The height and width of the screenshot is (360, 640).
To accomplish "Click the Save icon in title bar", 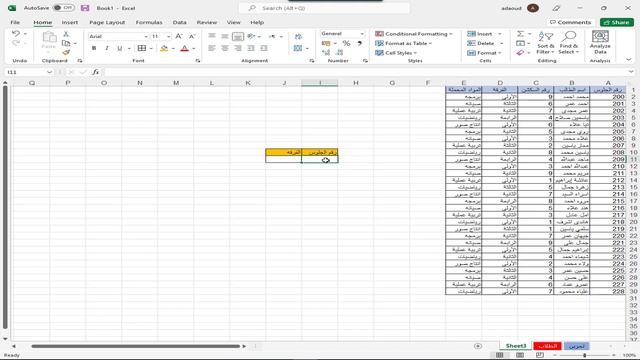I will pos(85,8).
